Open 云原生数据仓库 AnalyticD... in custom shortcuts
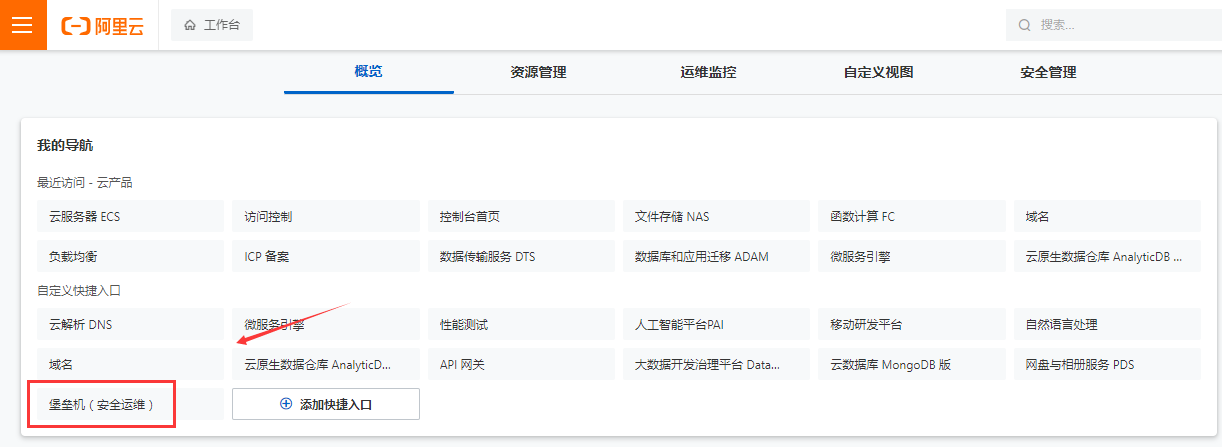Image resolution: width=1222 pixels, height=447 pixels. click(326, 364)
